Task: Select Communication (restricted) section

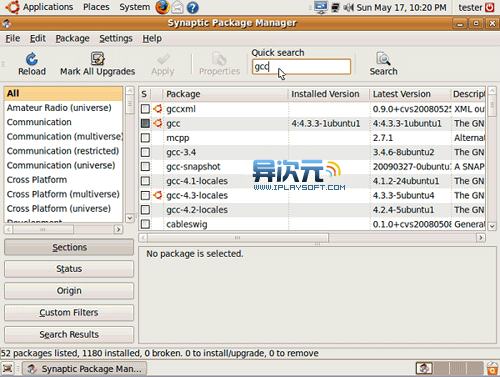Action: 63,151
